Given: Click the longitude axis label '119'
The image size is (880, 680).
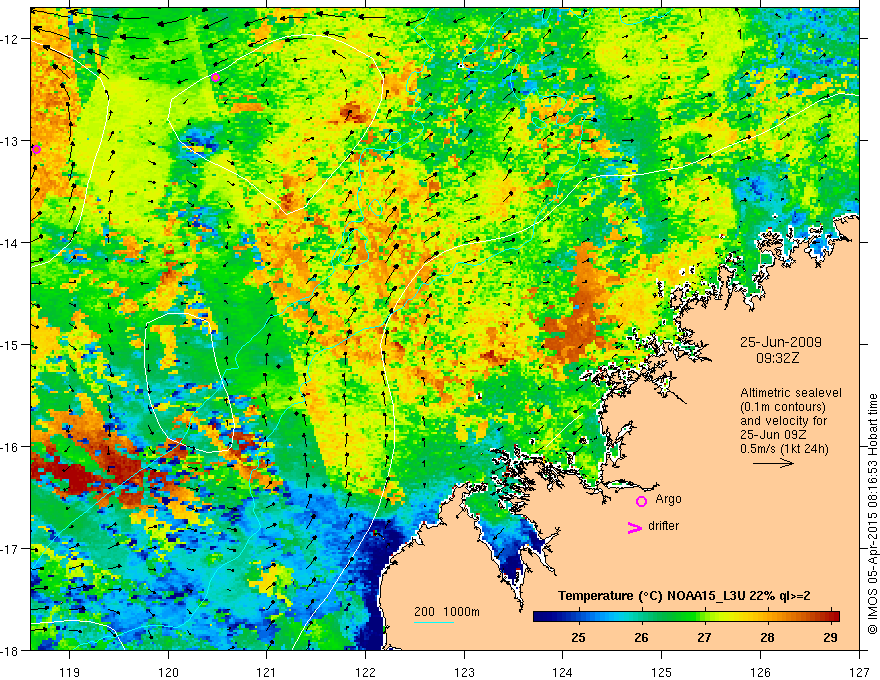Looking at the screenshot, I should tap(70, 673).
